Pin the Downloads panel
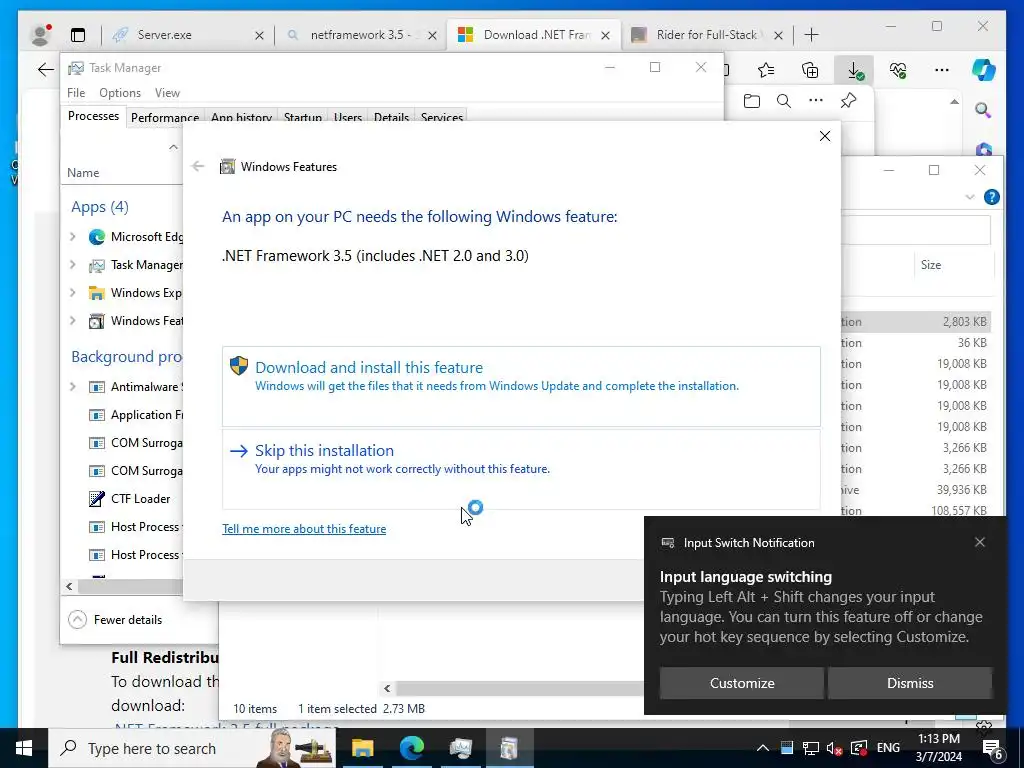This screenshot has width=1024, height=768. click(848, 101)
